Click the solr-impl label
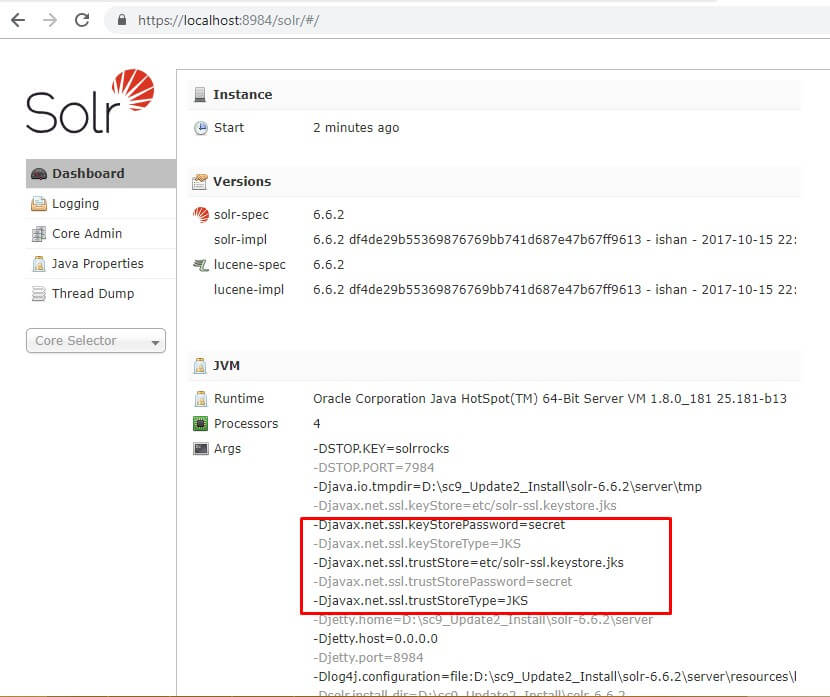The width and height of the screenshot is (830, 697). point(240,240)
